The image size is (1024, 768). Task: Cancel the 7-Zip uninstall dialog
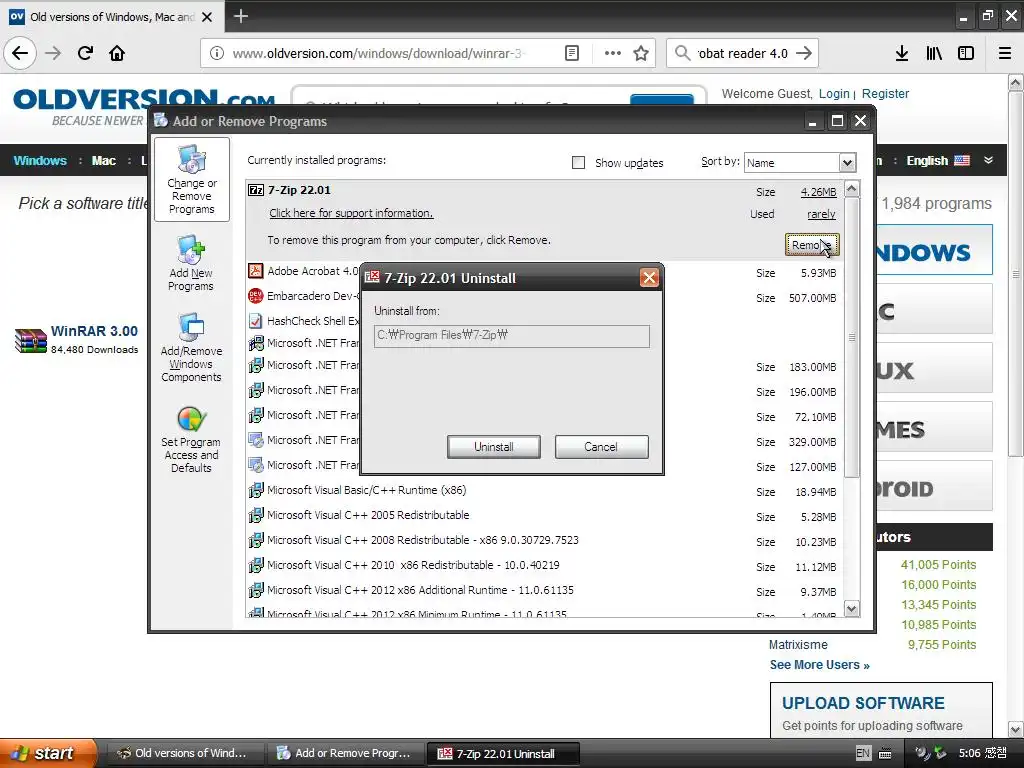(601, 447)
